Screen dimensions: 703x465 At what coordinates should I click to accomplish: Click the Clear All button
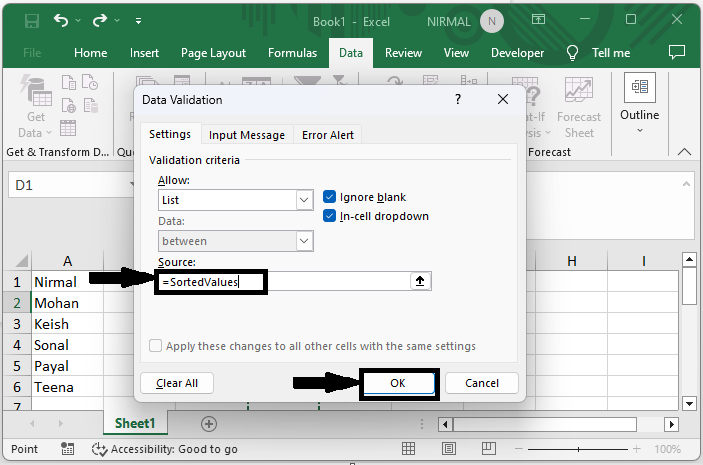[x=177, y=383]
